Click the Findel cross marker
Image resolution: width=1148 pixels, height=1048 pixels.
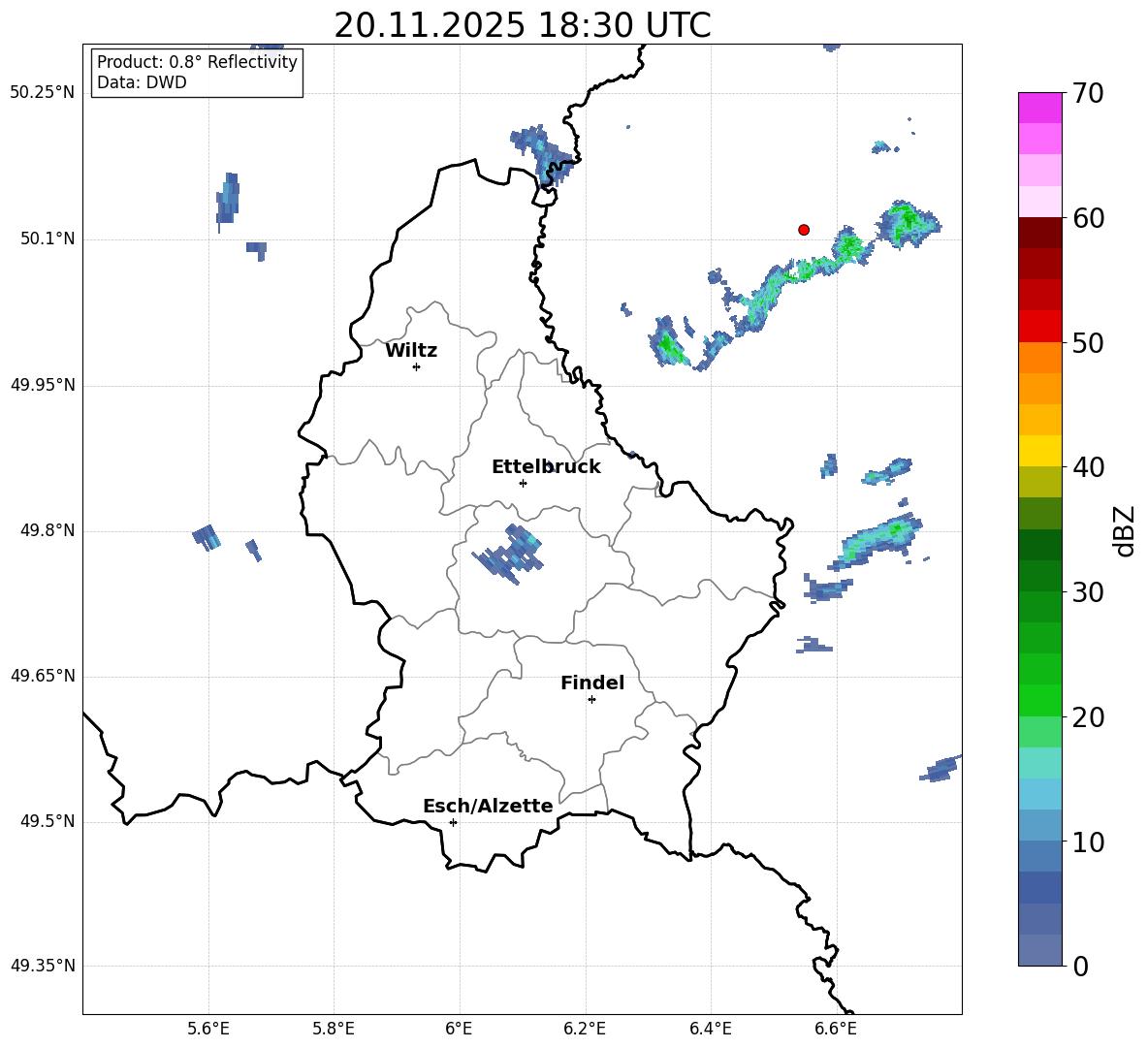tap(591, 700)
